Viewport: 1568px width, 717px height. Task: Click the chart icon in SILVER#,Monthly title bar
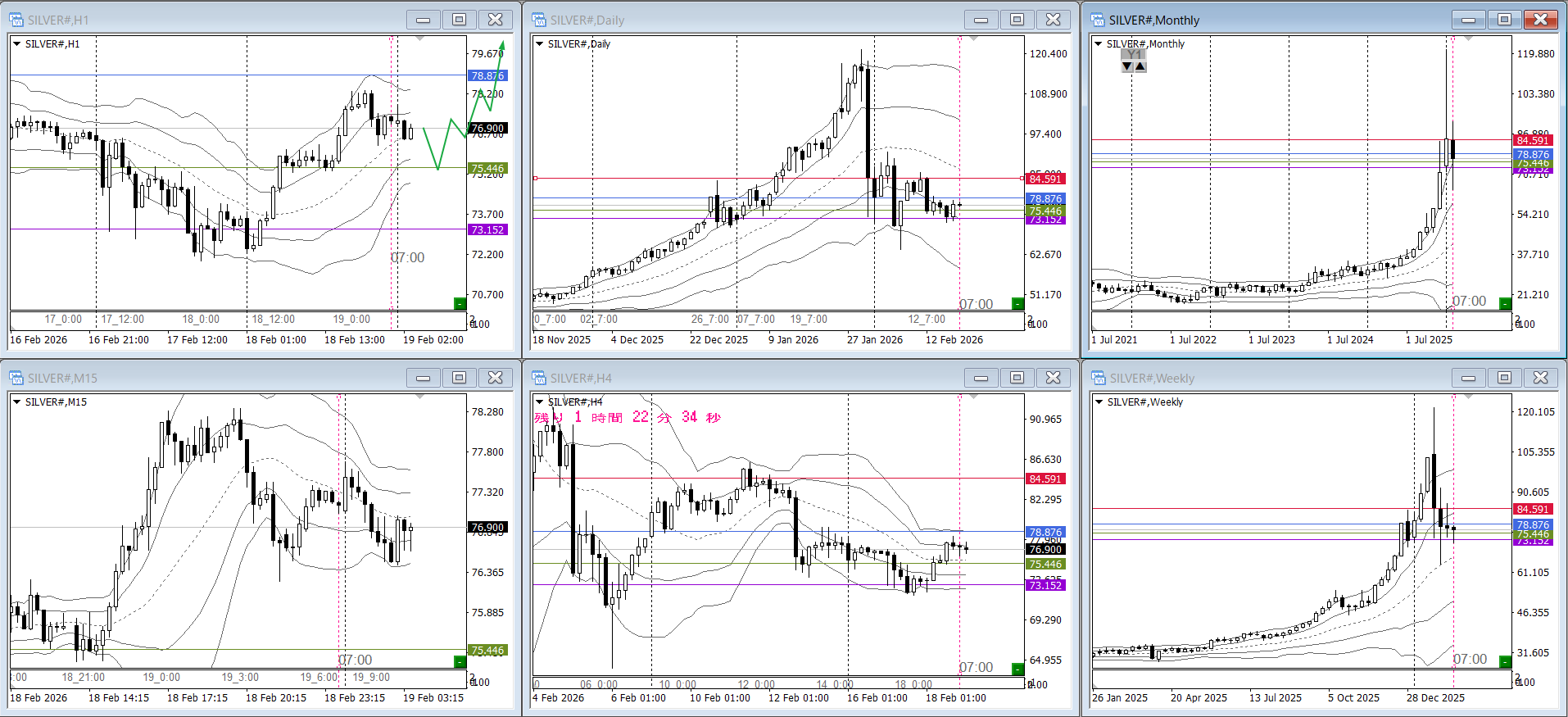tap(1097, 20)
